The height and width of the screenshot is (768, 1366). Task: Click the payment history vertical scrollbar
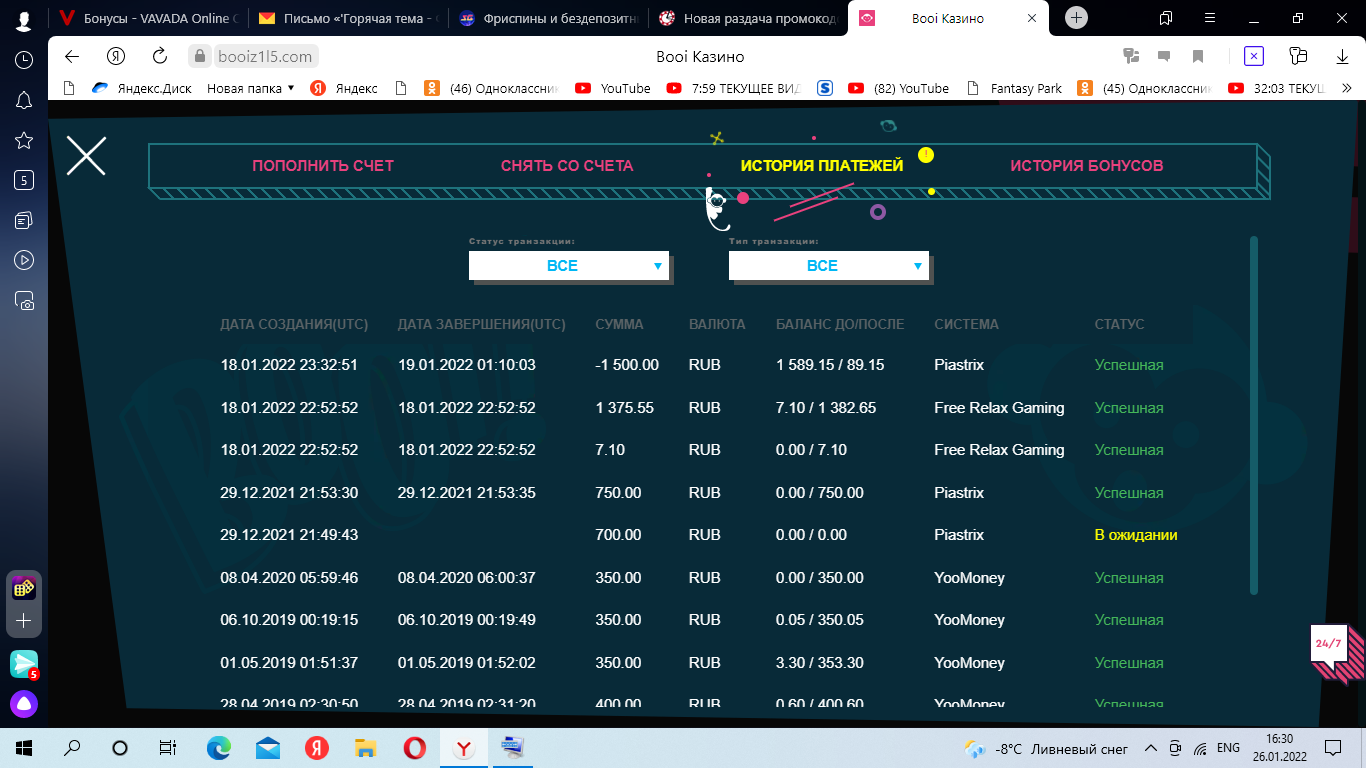(1254, 415)
